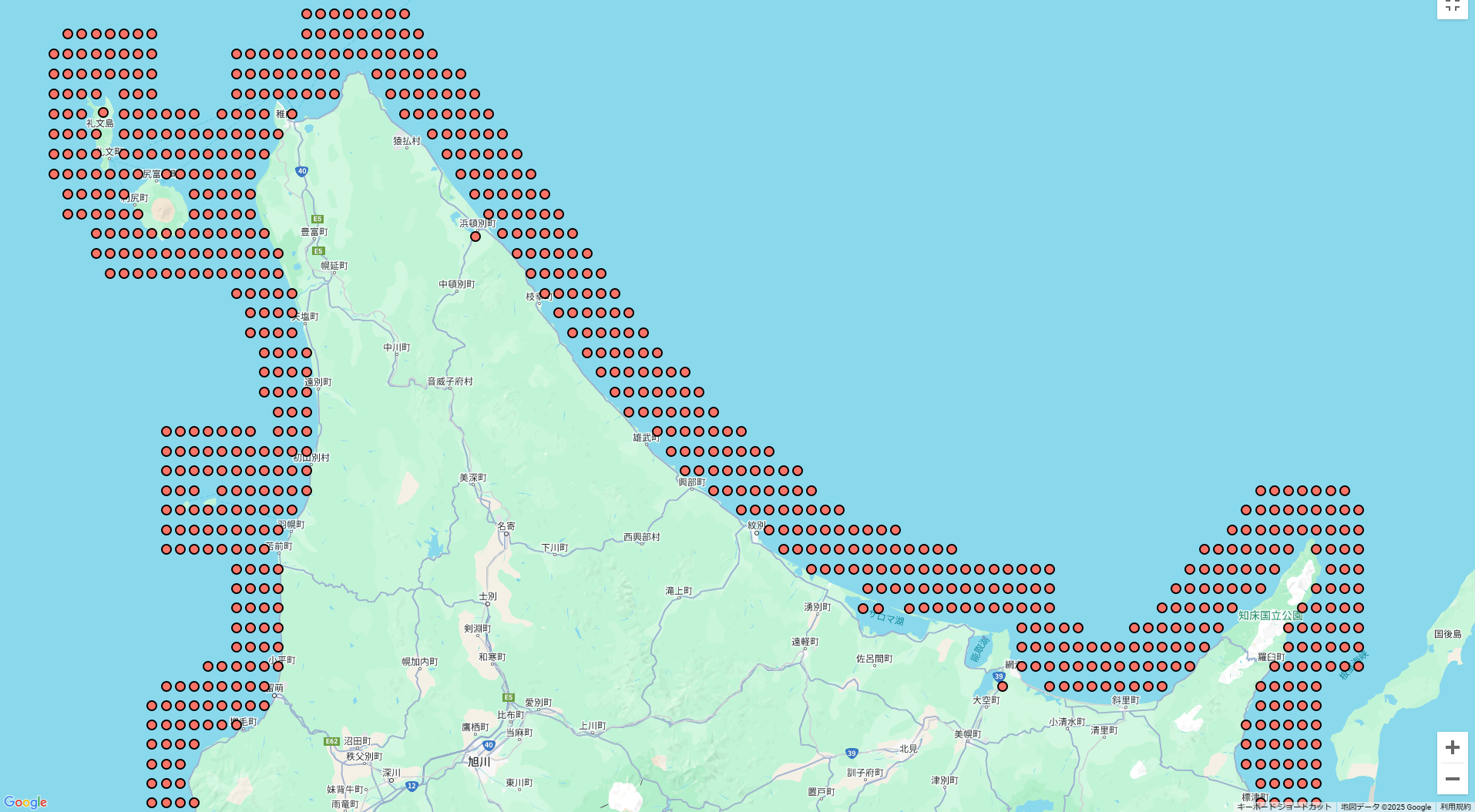
Task: Click 地図データ ©2025 Google attribution
Action: pos(1386,807)
